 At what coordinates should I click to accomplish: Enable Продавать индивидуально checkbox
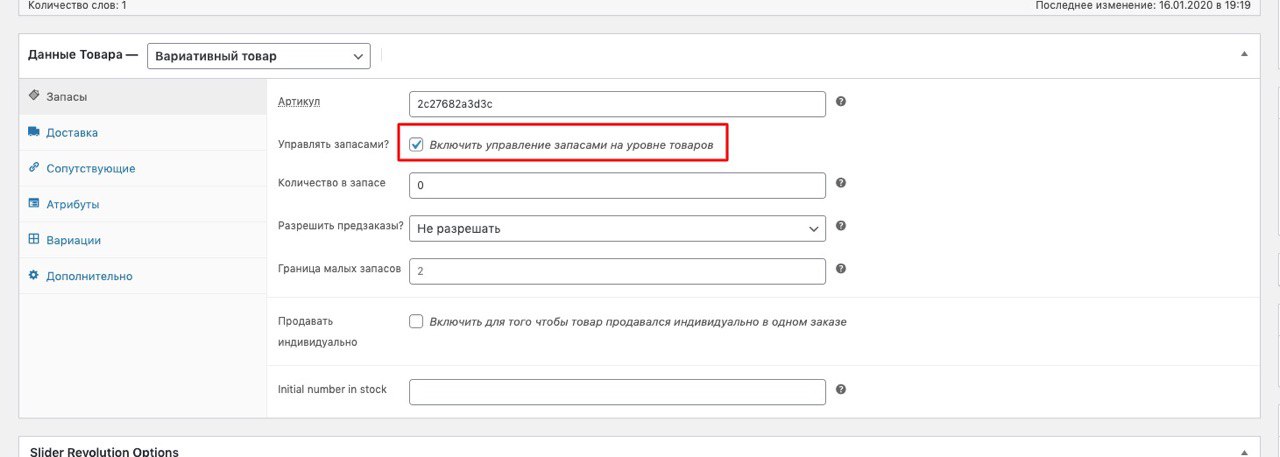417,322
